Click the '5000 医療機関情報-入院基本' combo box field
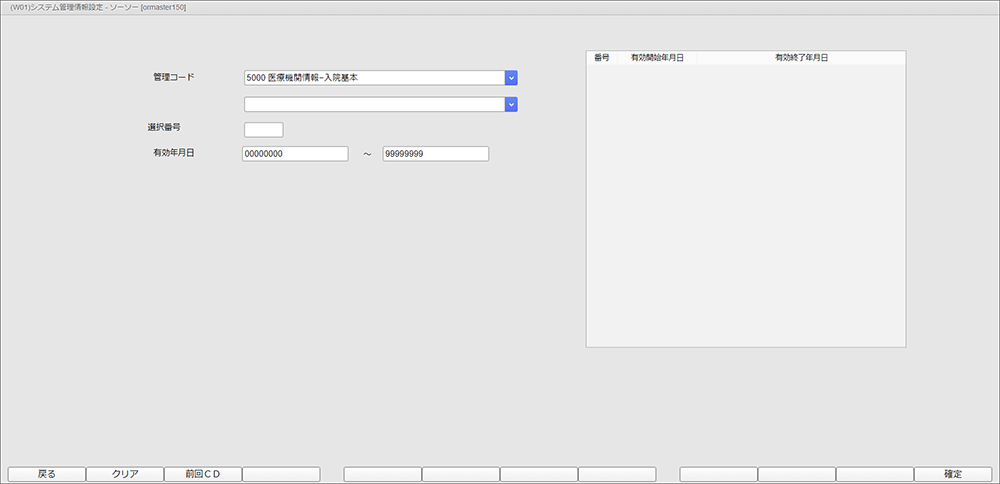1000x484 pixels. coord(373,78)
